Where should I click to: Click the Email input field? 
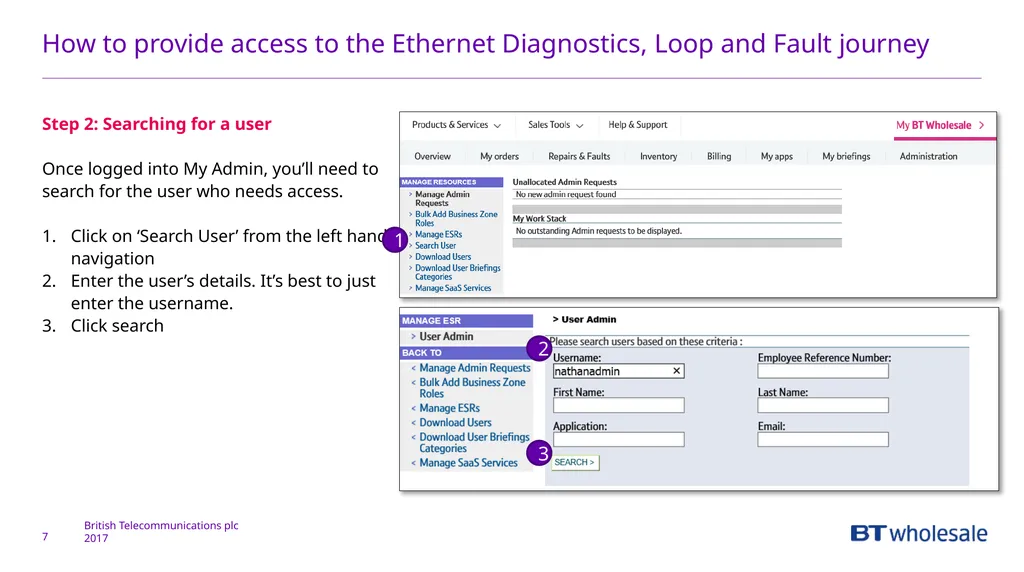coord(823,439)
